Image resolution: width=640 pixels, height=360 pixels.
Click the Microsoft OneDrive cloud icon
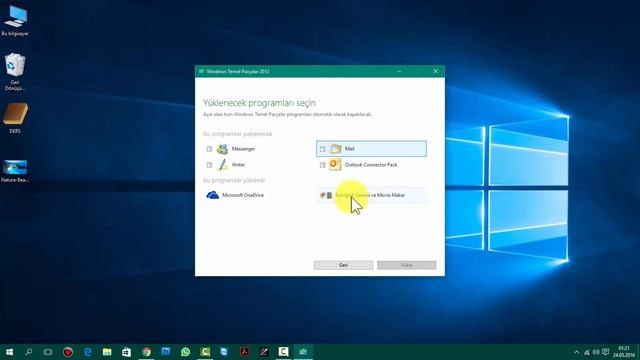(x=213, y=195)
